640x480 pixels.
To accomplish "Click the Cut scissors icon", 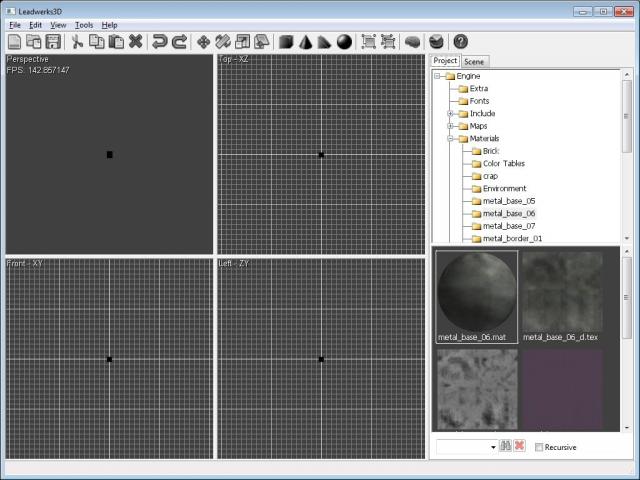I will pyautogui.click(x=77, y=42).
